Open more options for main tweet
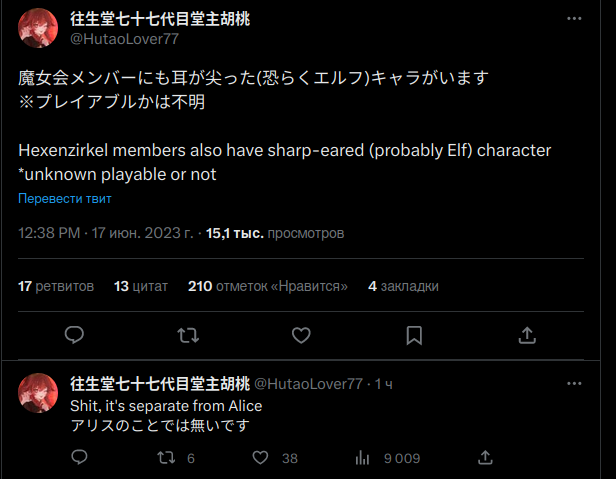 point(574,19)
